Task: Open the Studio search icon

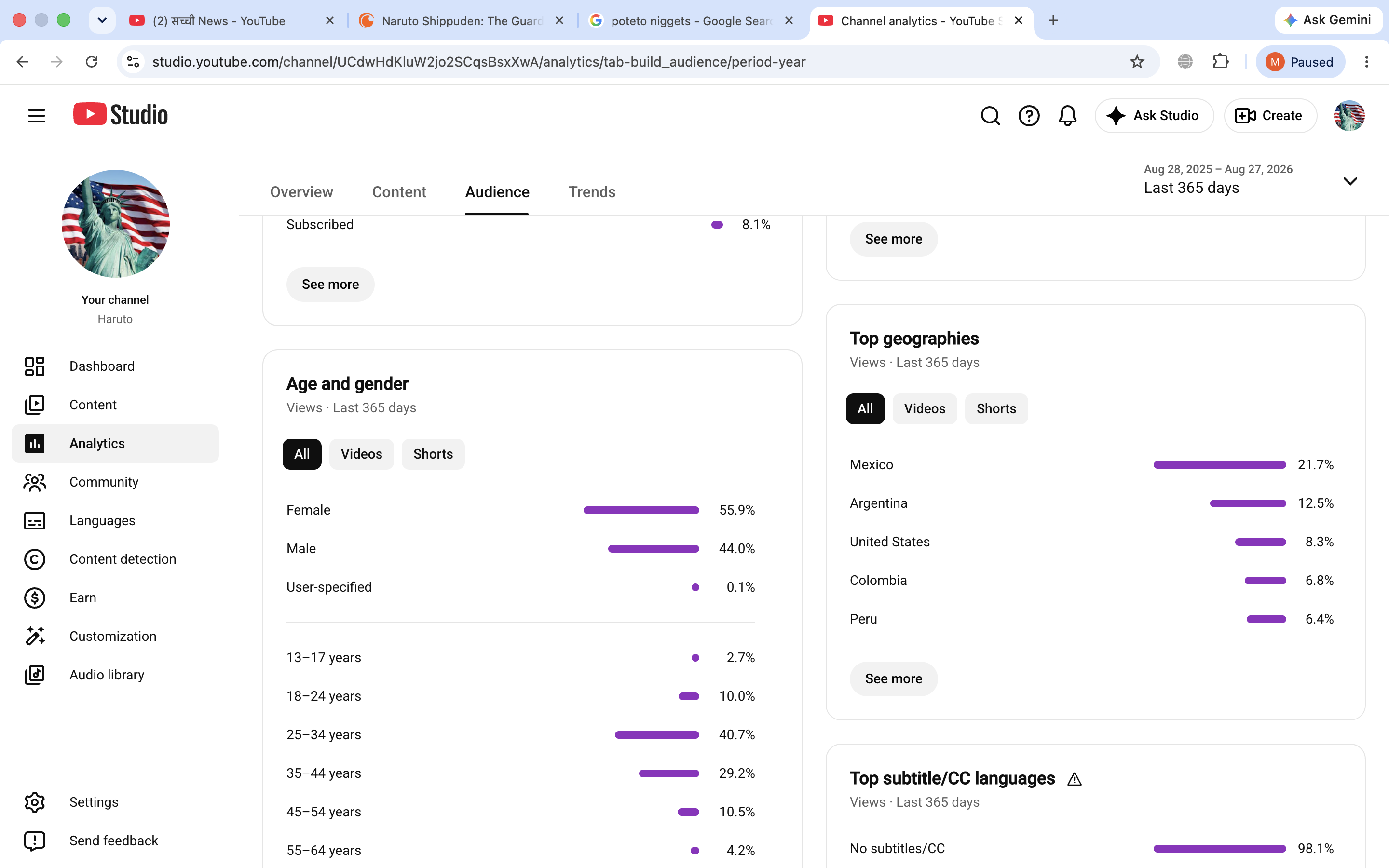Action: tap(990, 115)
